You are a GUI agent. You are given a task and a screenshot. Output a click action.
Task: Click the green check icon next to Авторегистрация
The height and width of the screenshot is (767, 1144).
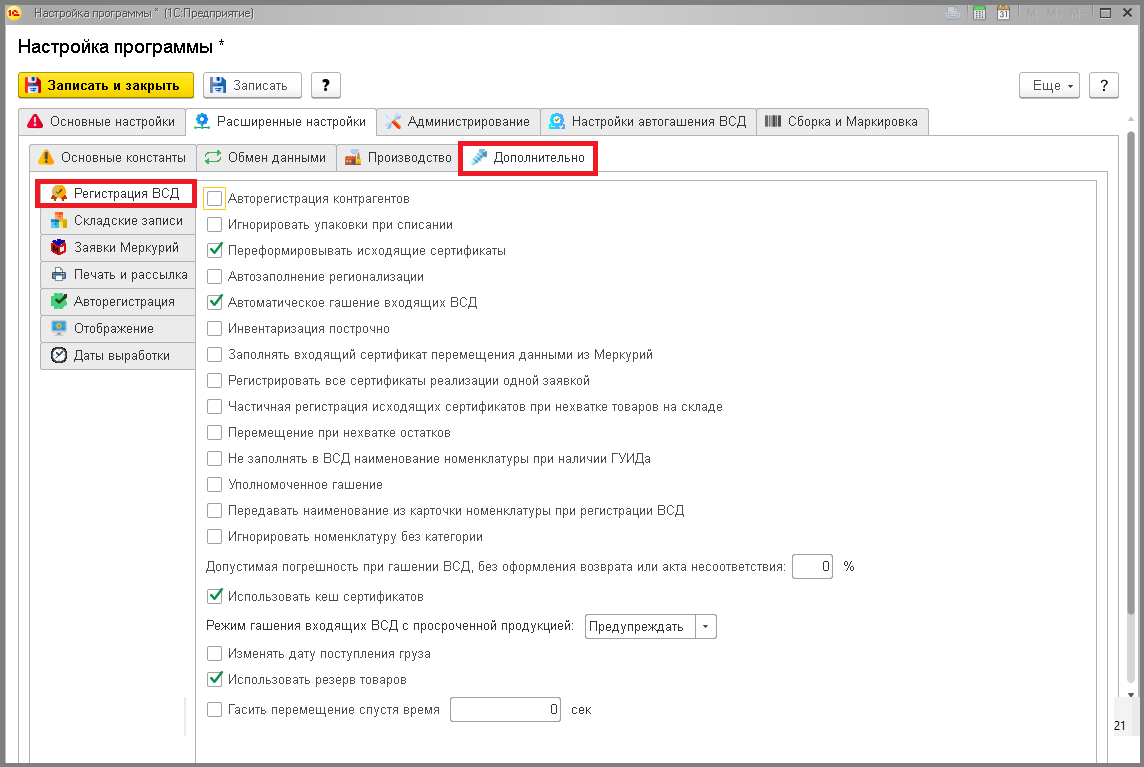pos(59,301)
